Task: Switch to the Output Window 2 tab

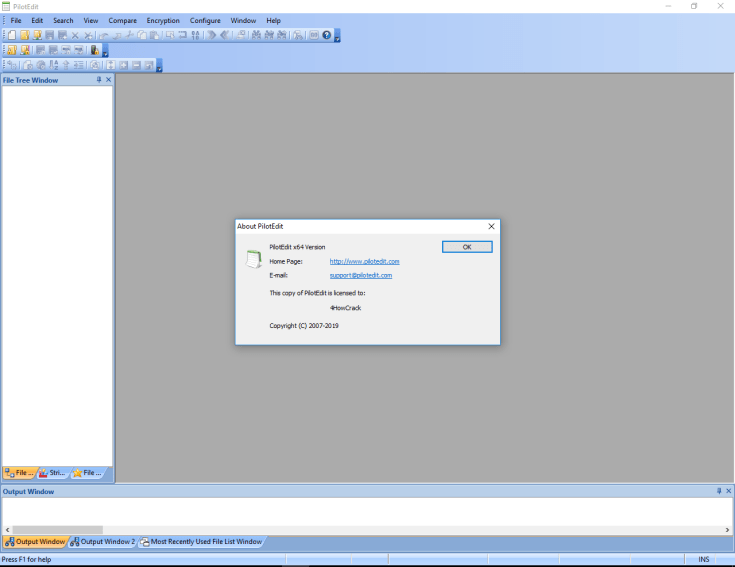Action: (103, 542)
